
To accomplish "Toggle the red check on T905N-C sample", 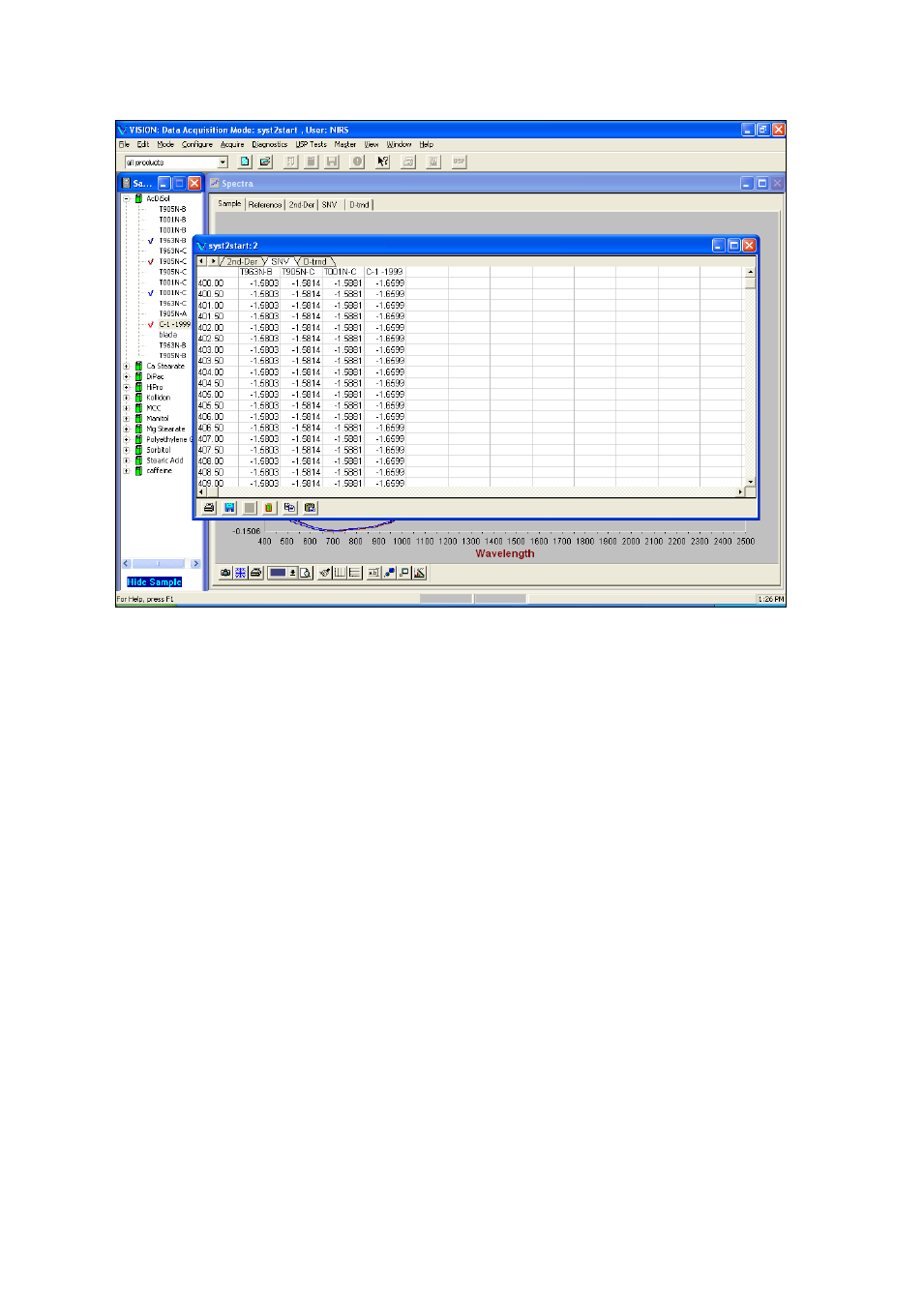I will 151,262.
